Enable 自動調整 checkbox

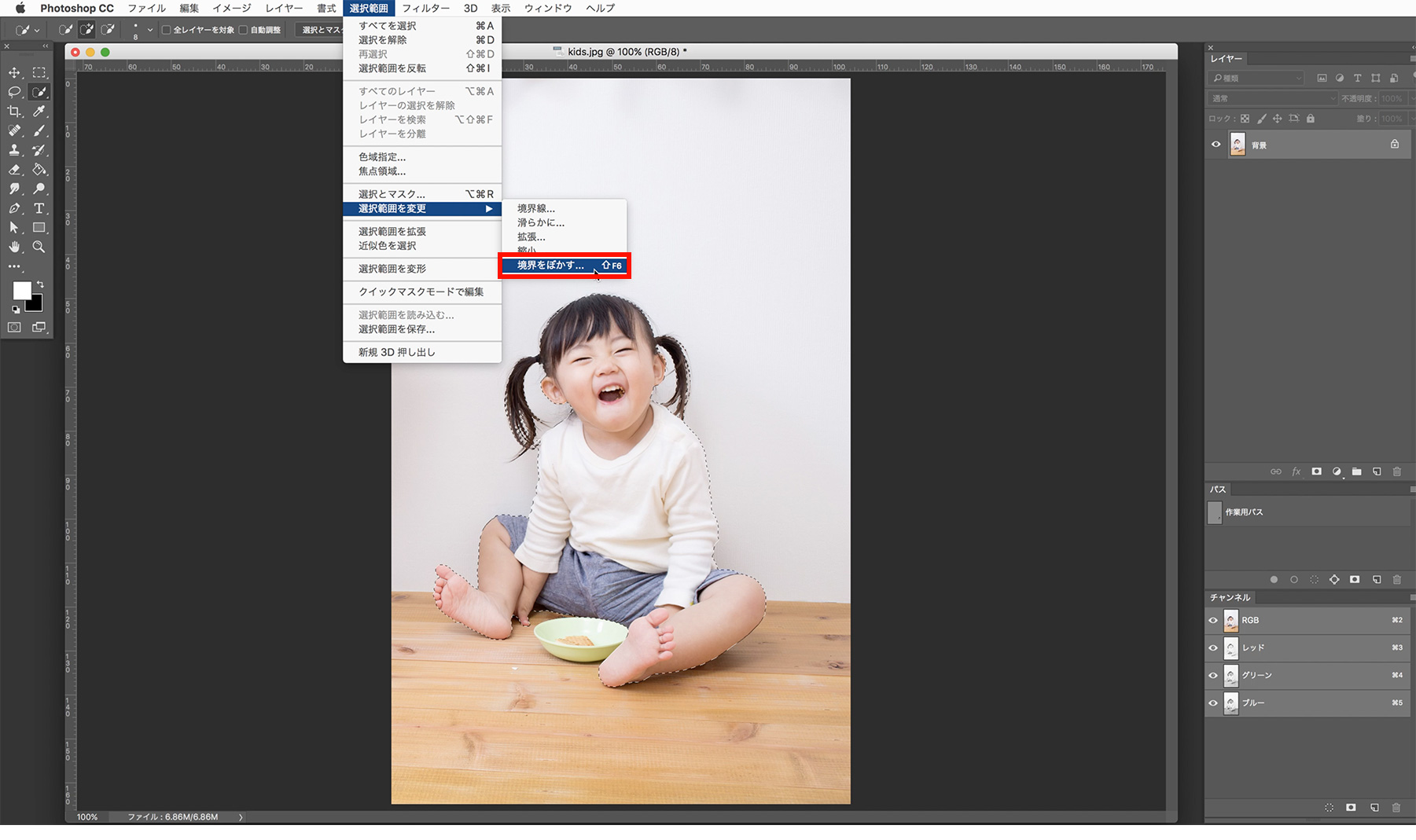(243, 30)
